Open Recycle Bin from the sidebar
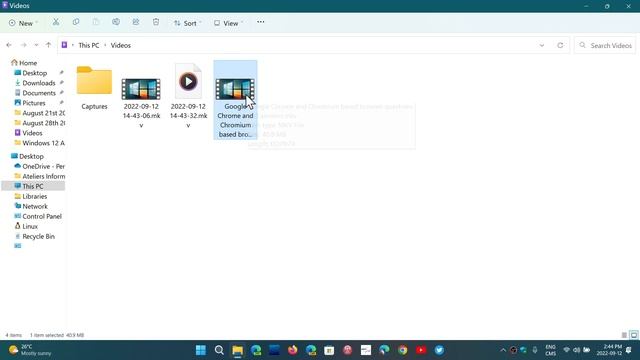 (38, 236)
